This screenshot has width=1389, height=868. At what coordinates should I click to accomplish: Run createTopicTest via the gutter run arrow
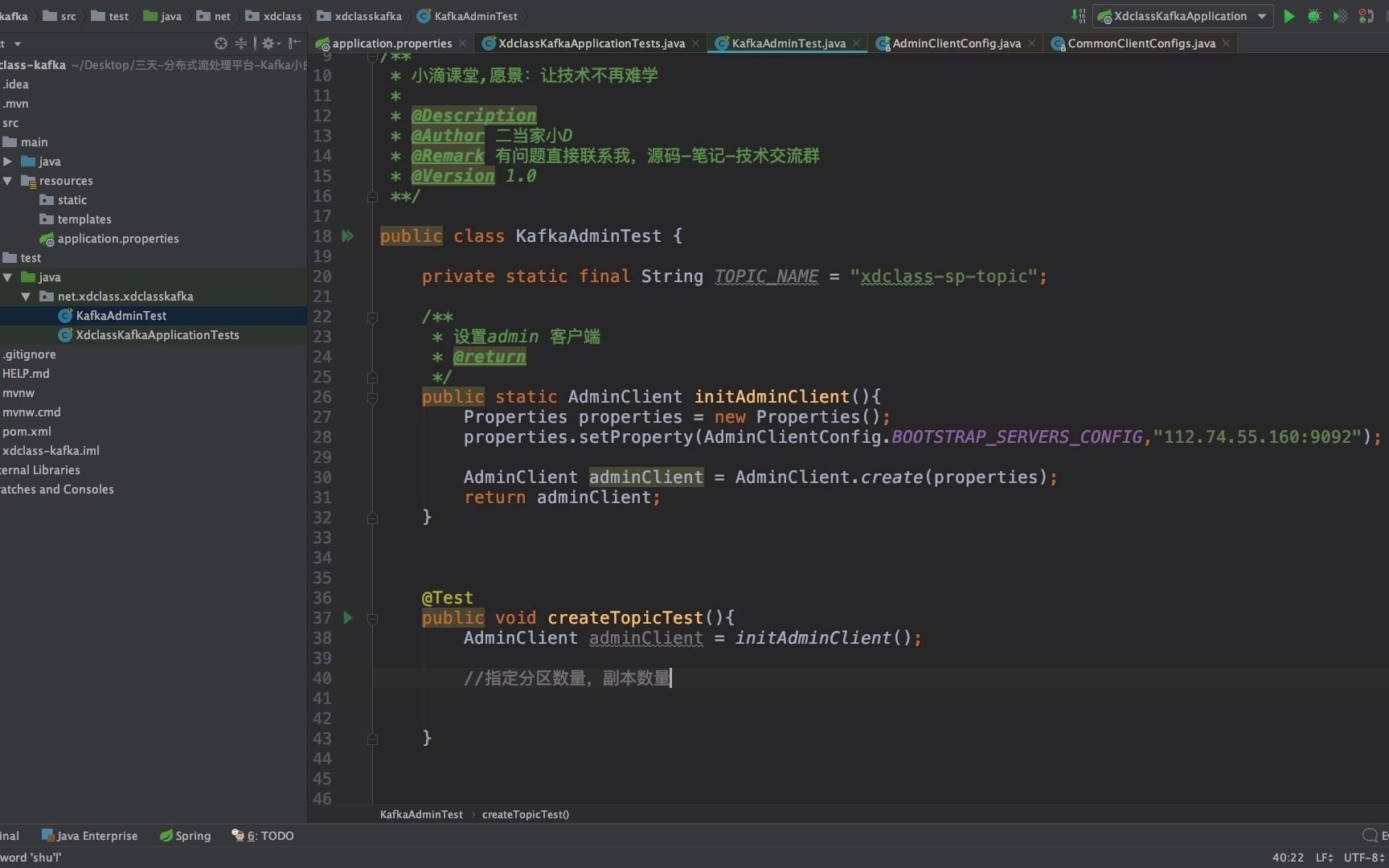[x=347, y=617]
